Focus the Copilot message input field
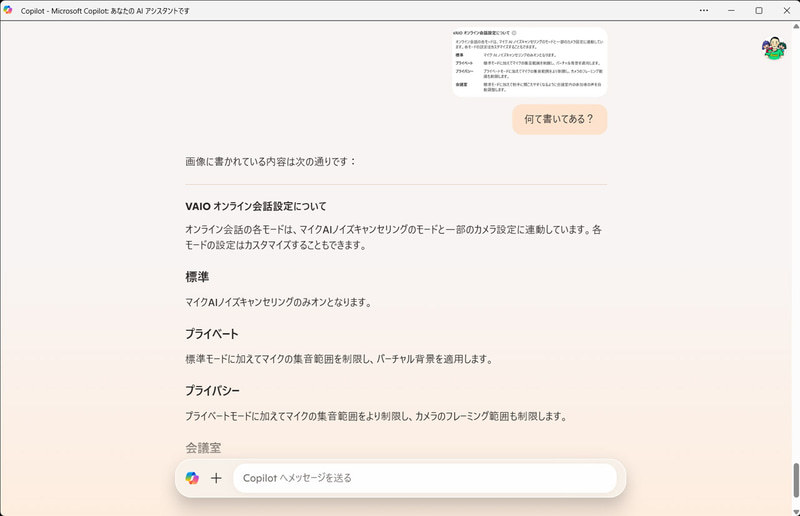The image size is (800, 516). pyautogui.click(x=424, y=478)
